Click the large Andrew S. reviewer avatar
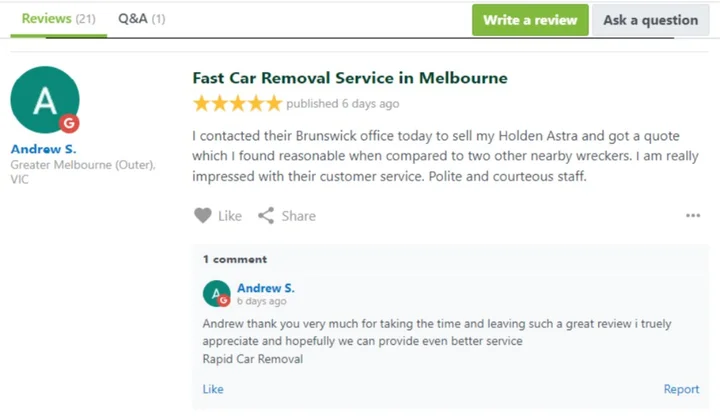 point(44,100)
